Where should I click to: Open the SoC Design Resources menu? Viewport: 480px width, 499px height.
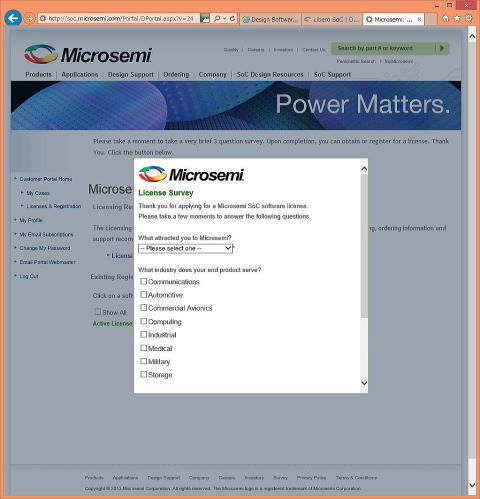(270, 74)
